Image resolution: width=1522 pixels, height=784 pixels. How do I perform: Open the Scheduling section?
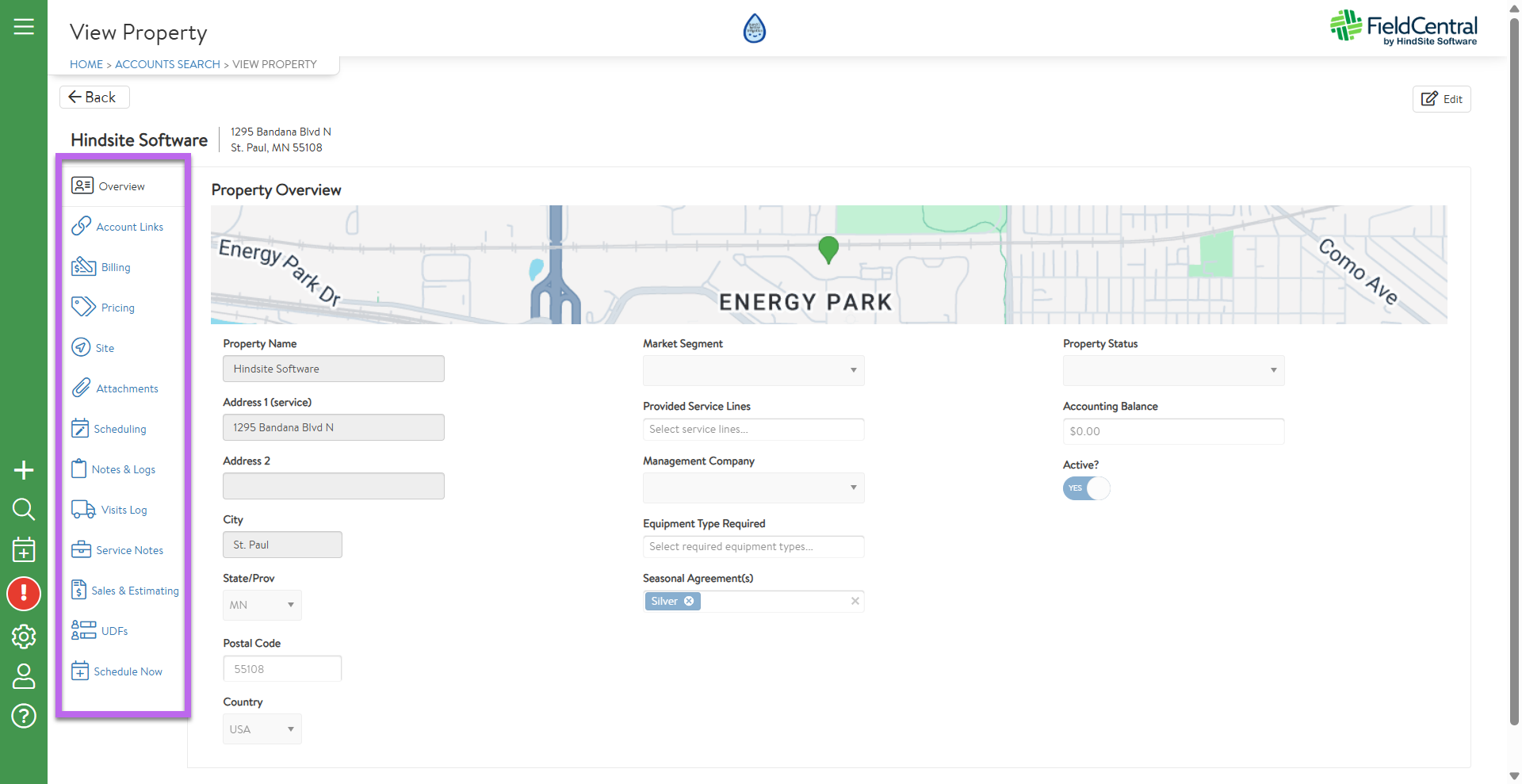coord(119,429)
